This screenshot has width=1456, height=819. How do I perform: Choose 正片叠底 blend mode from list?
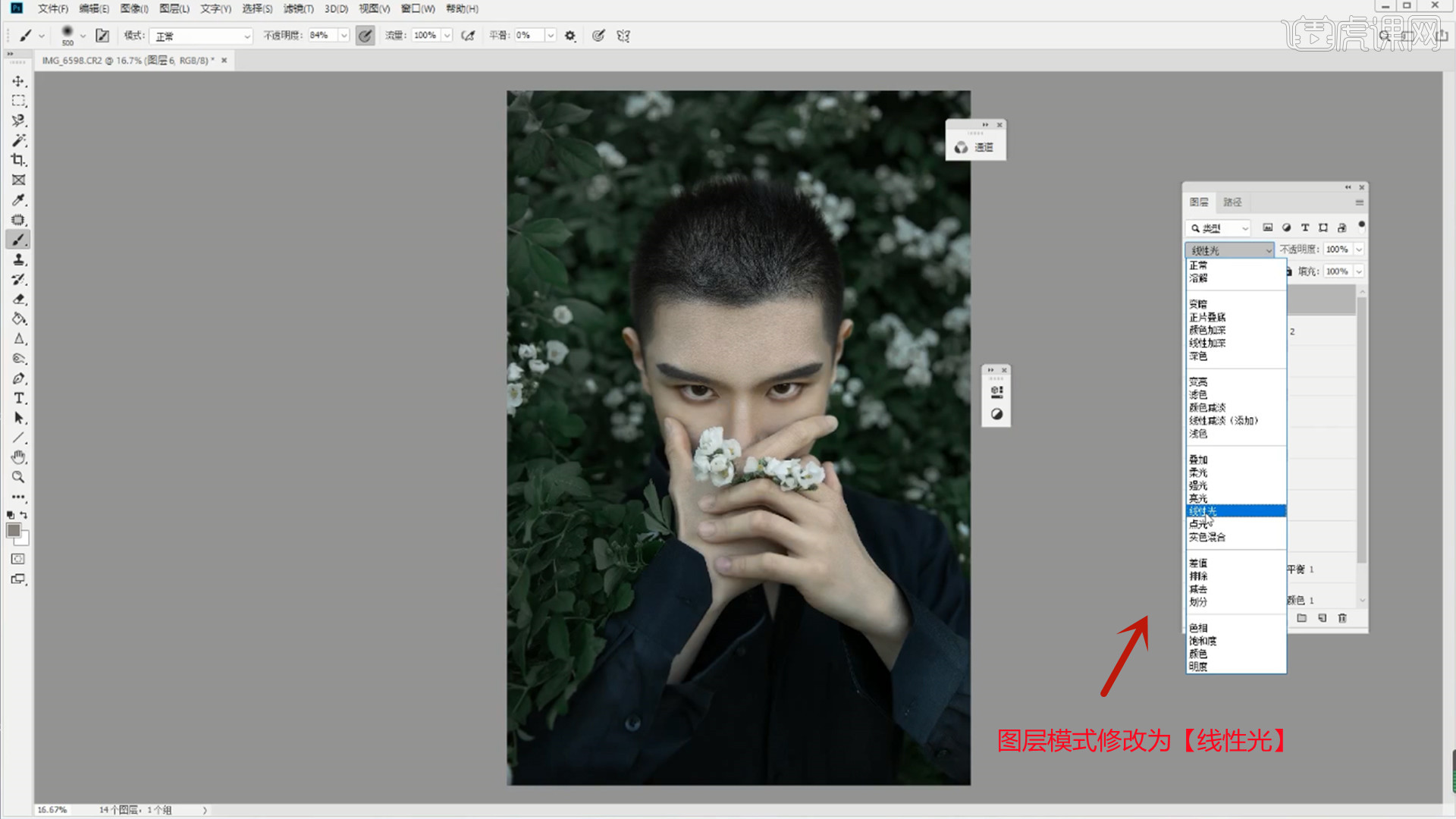[x=1207, y=317]
